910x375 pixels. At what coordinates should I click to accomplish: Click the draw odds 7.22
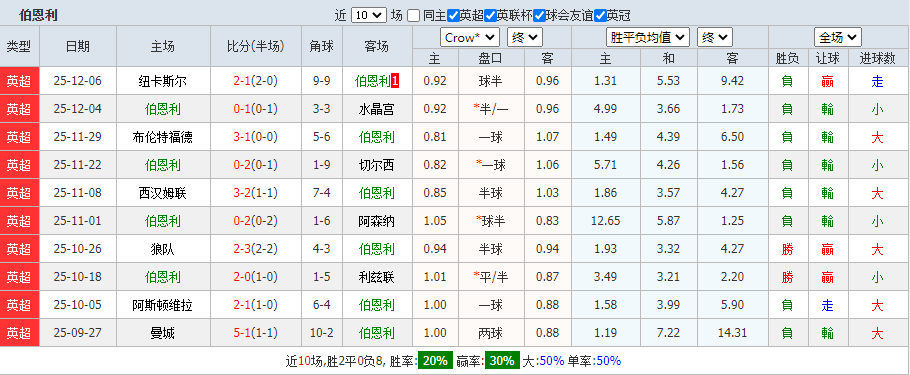(669, 333)
